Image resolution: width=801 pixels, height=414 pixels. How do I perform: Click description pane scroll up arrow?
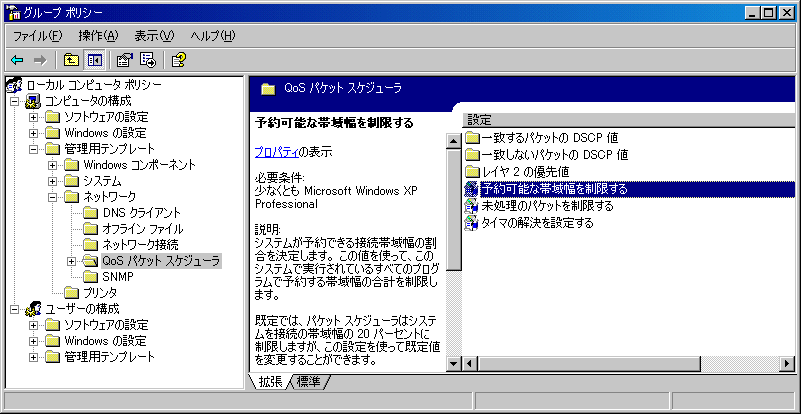(454, 141)
